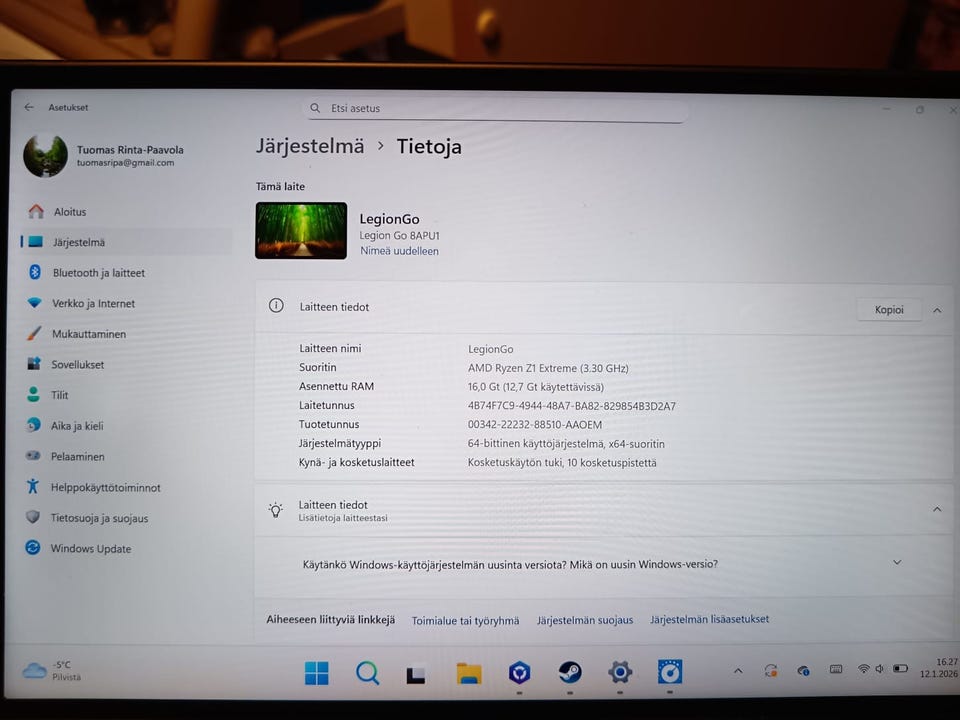Click the volume speaker tray icon
The height and width of the screenshot is (720, 960).
point(880,669)
